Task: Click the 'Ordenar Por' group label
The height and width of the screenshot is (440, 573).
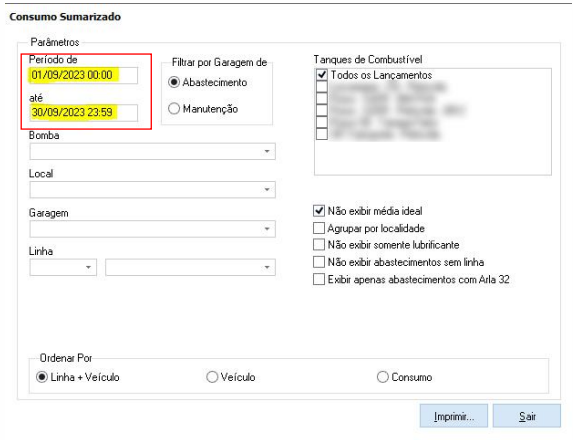Action: pos(66,358)
